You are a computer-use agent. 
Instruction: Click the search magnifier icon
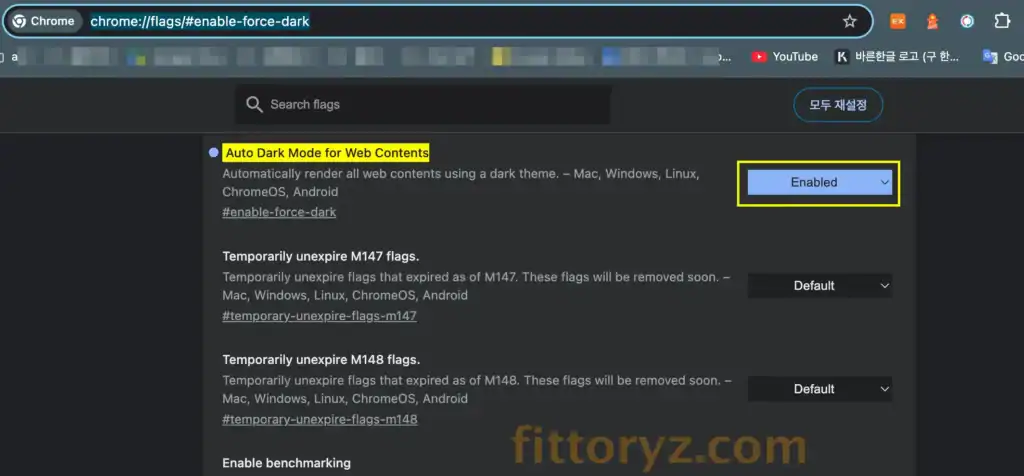point(253,104)
